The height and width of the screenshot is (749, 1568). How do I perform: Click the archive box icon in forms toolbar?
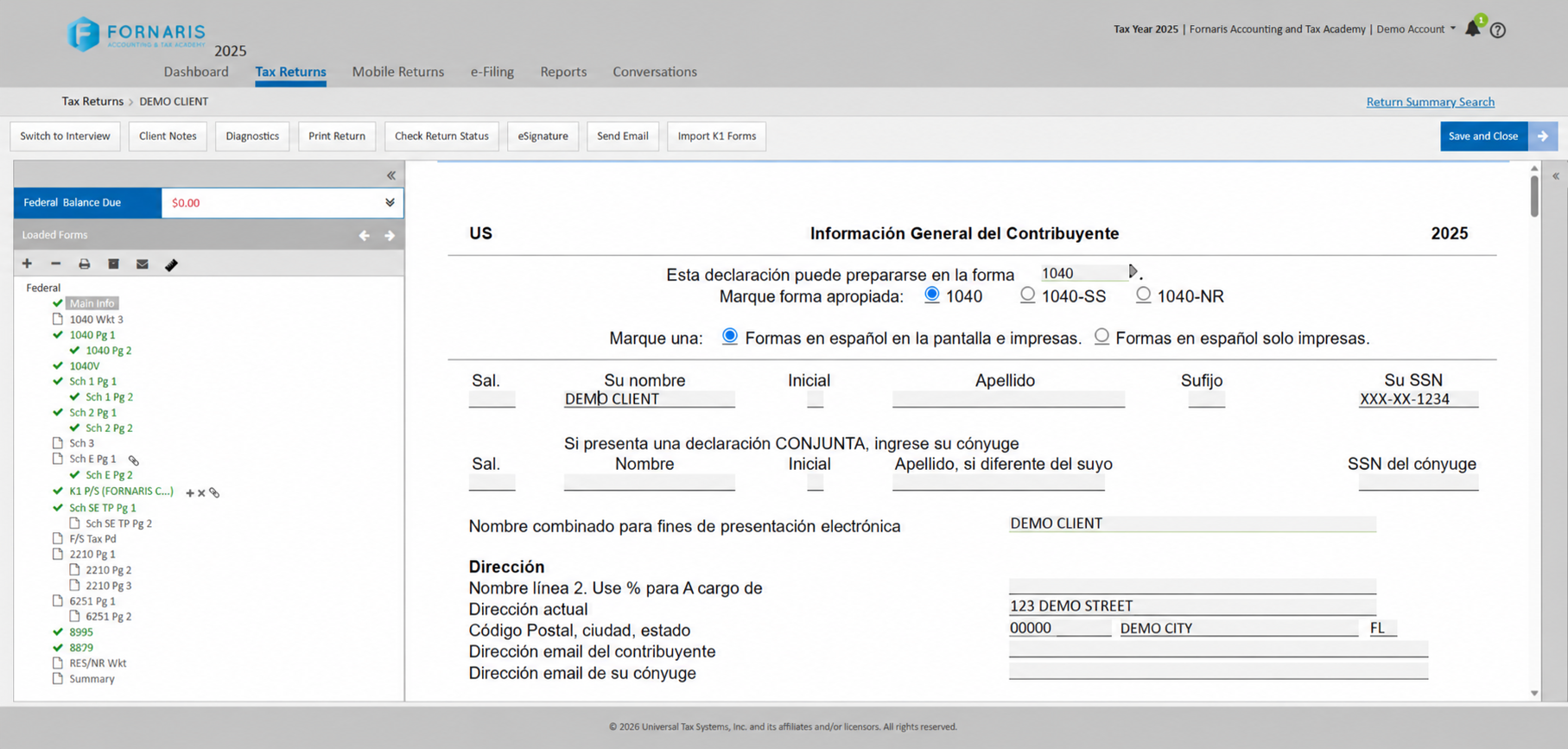(113, 263)
